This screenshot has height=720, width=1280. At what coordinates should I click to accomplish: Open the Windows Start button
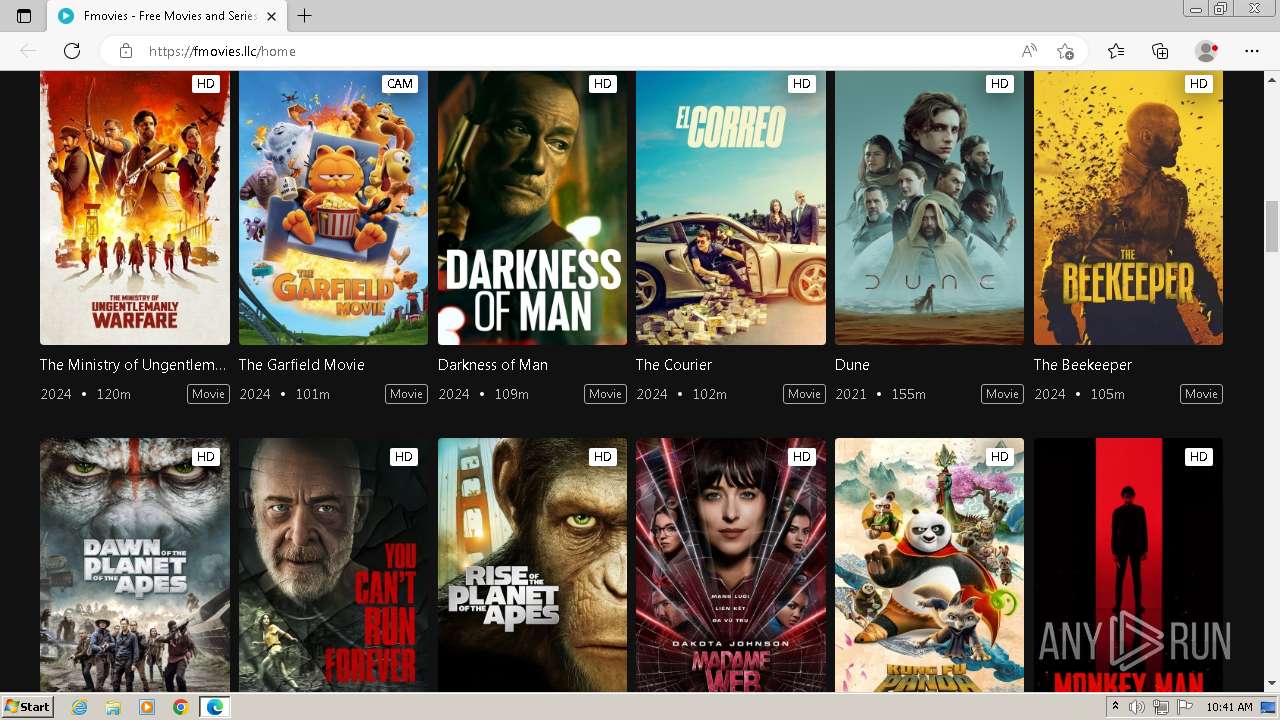(27, 707)
